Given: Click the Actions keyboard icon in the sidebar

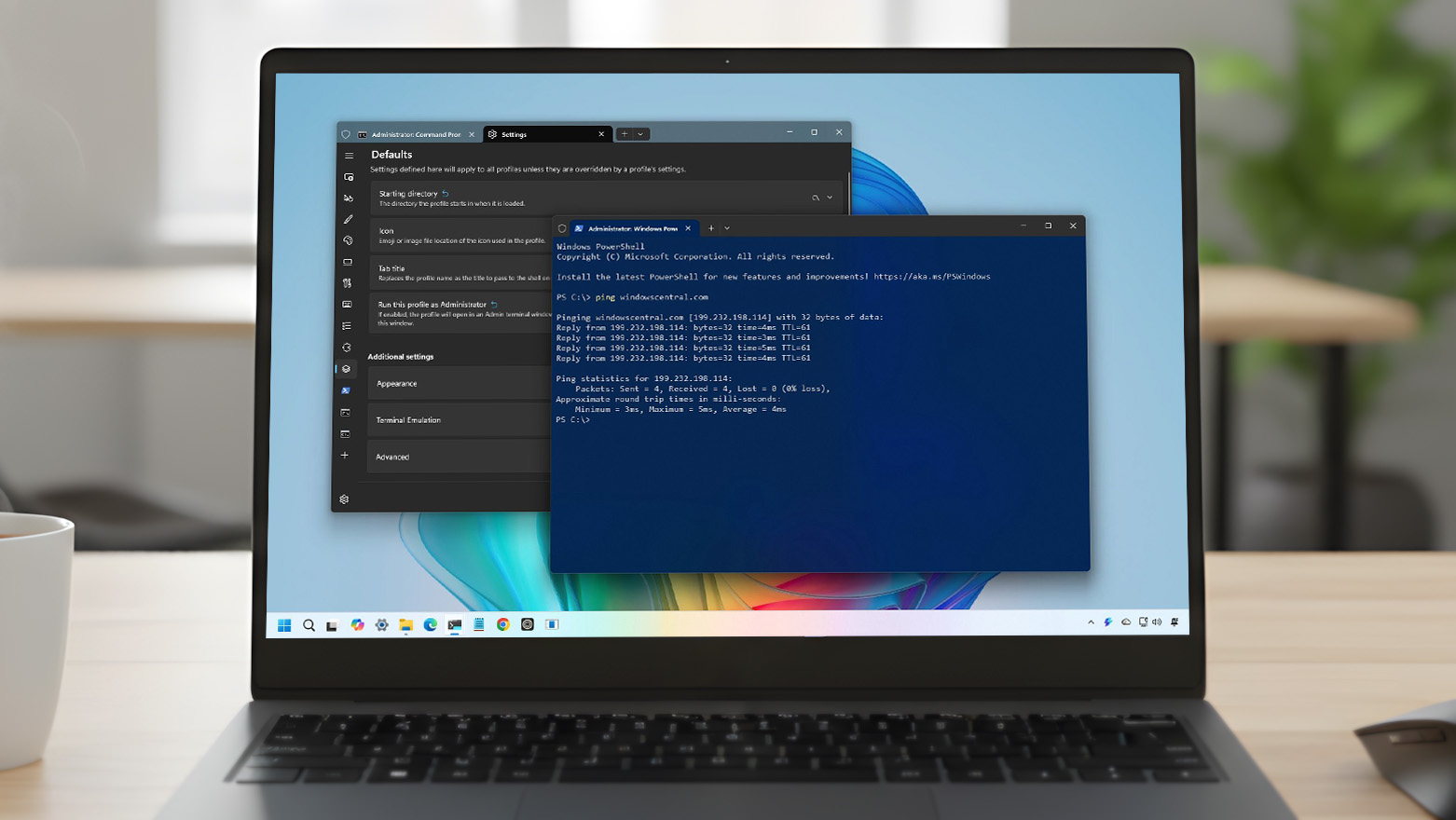Looking at the screenshot, I should 345,304.
